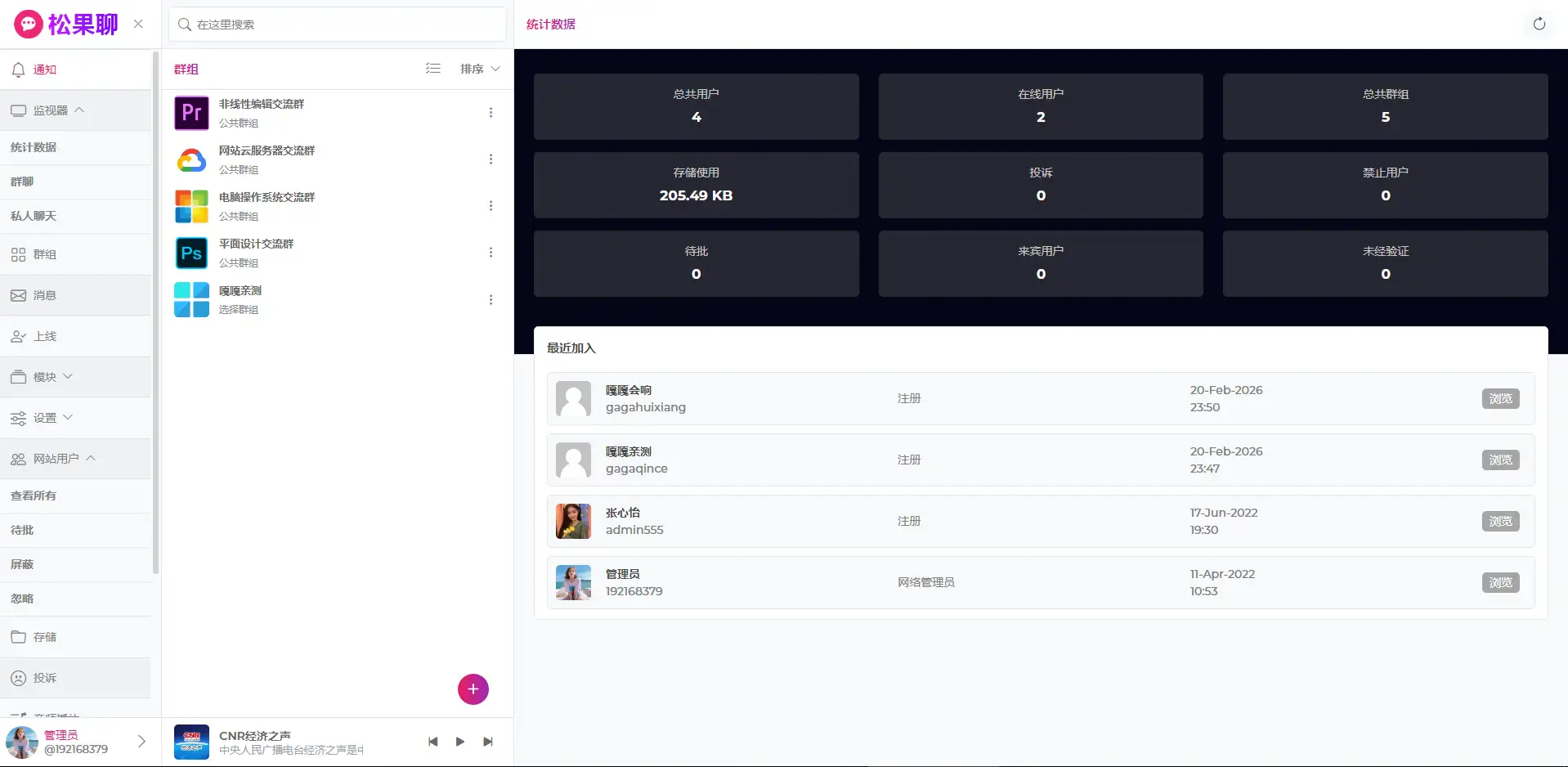Viewport: 1568px width, 767px height.
Task: Click 浏览 button for 管理员 192168379
Action: point(1500,583)
